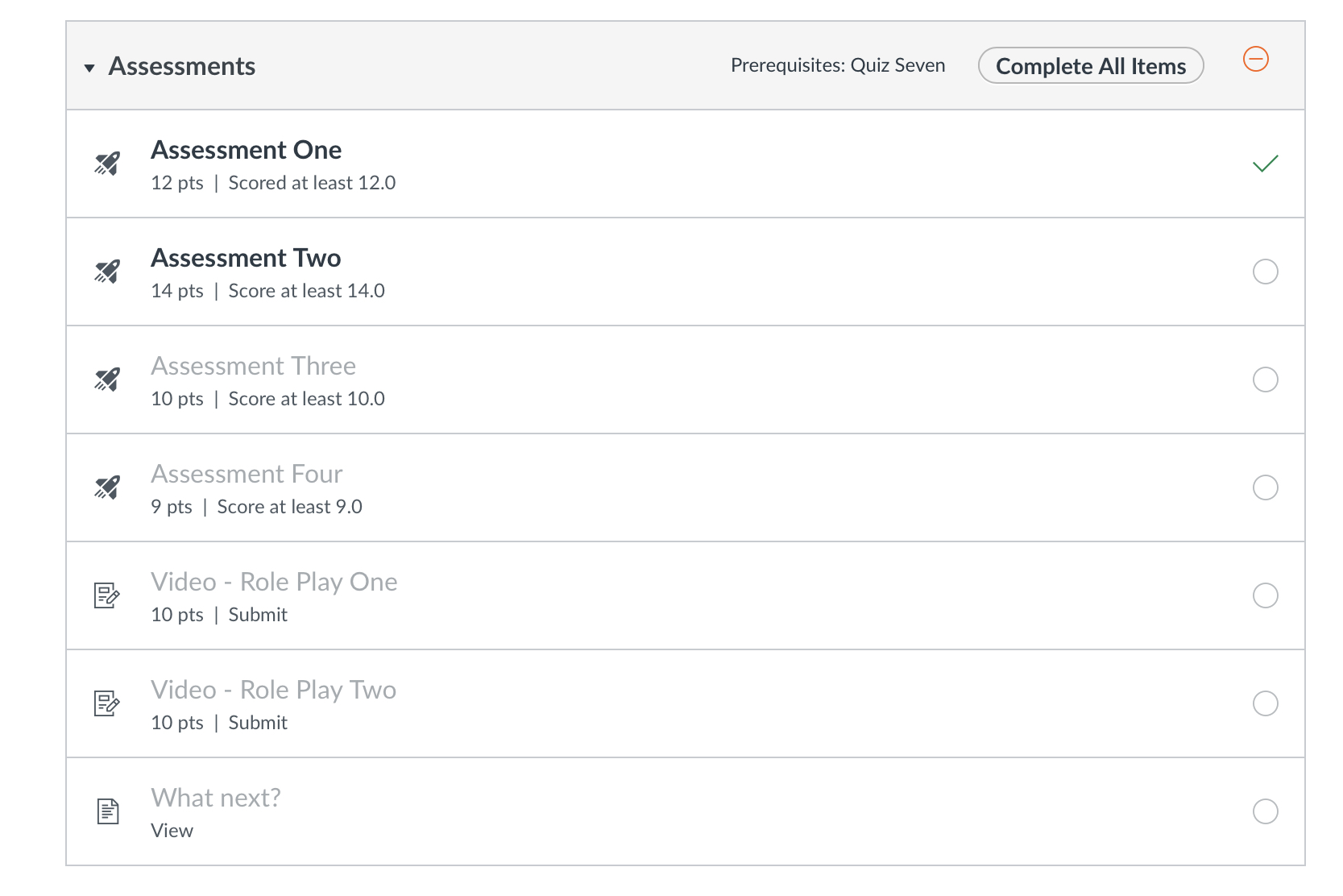Click the assignment icon for Video - Role Play One
Screen dimensions: 1343x896
(x=107, y=595)
